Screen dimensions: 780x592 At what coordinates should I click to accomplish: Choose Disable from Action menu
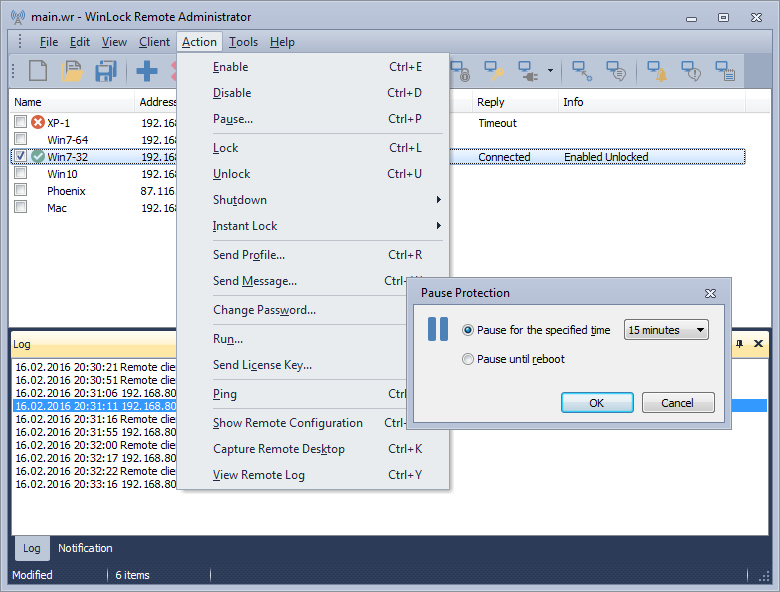pyautogui.click(x=313, y=93)
